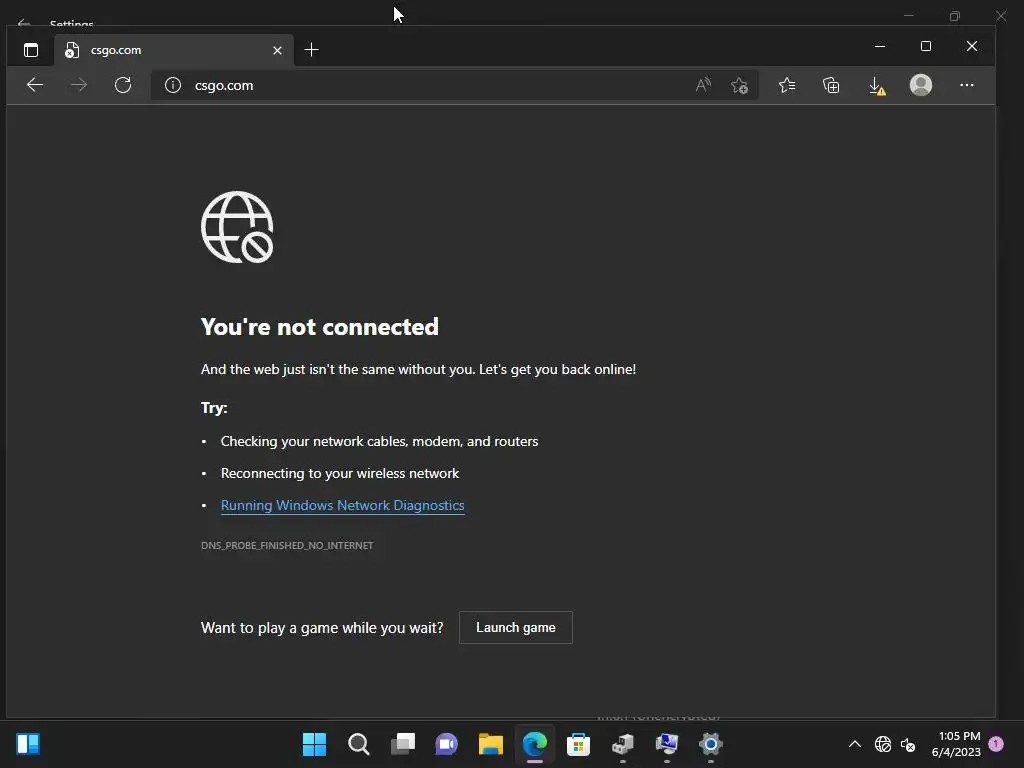
Task: Activate Read aloud icon
Action: click(703, 86)
